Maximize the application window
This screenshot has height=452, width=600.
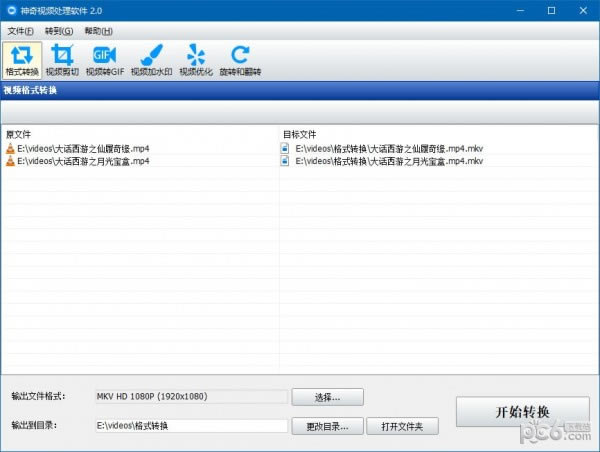click(551, 10)
